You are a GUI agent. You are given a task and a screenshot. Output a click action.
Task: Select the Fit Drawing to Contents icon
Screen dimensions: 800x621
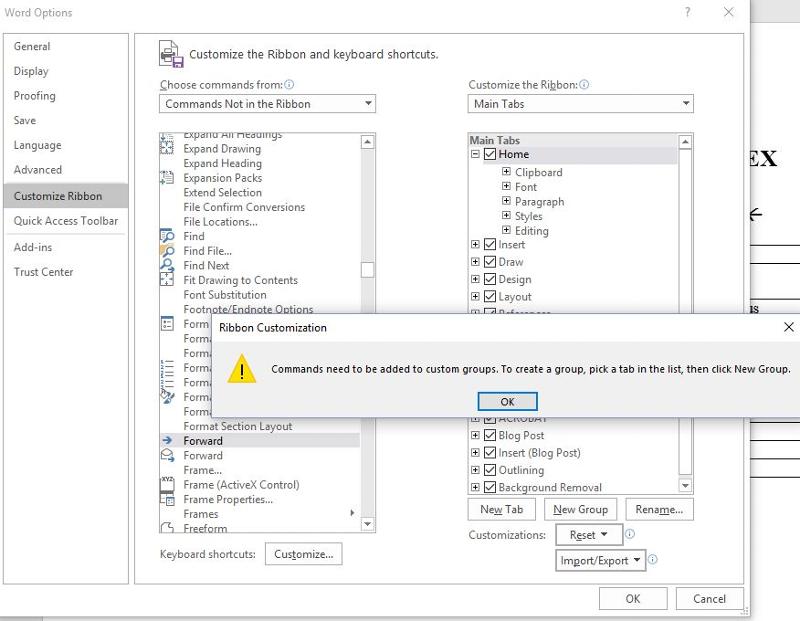tap(167, 281)
